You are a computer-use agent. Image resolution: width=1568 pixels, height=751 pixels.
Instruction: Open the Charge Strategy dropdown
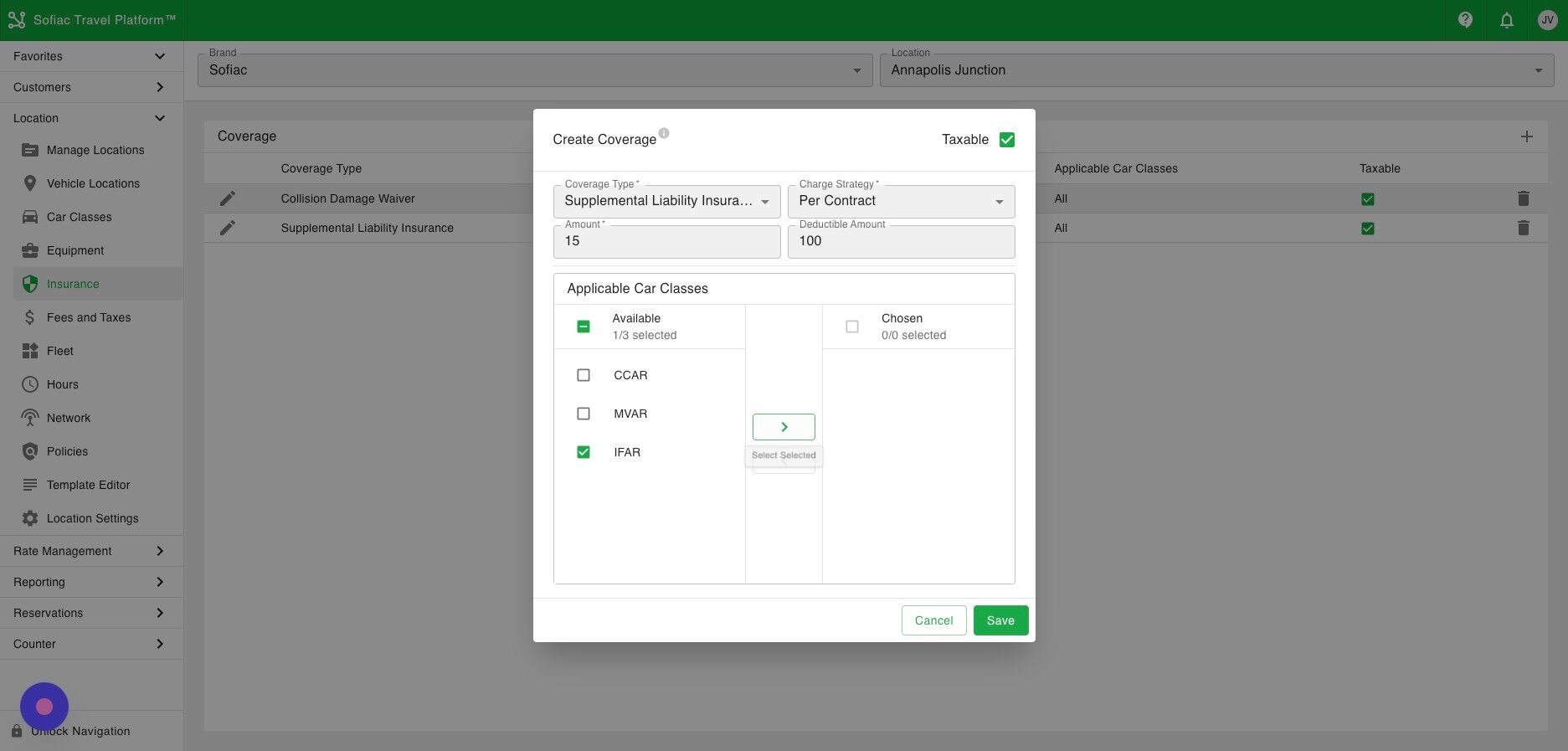902,202
